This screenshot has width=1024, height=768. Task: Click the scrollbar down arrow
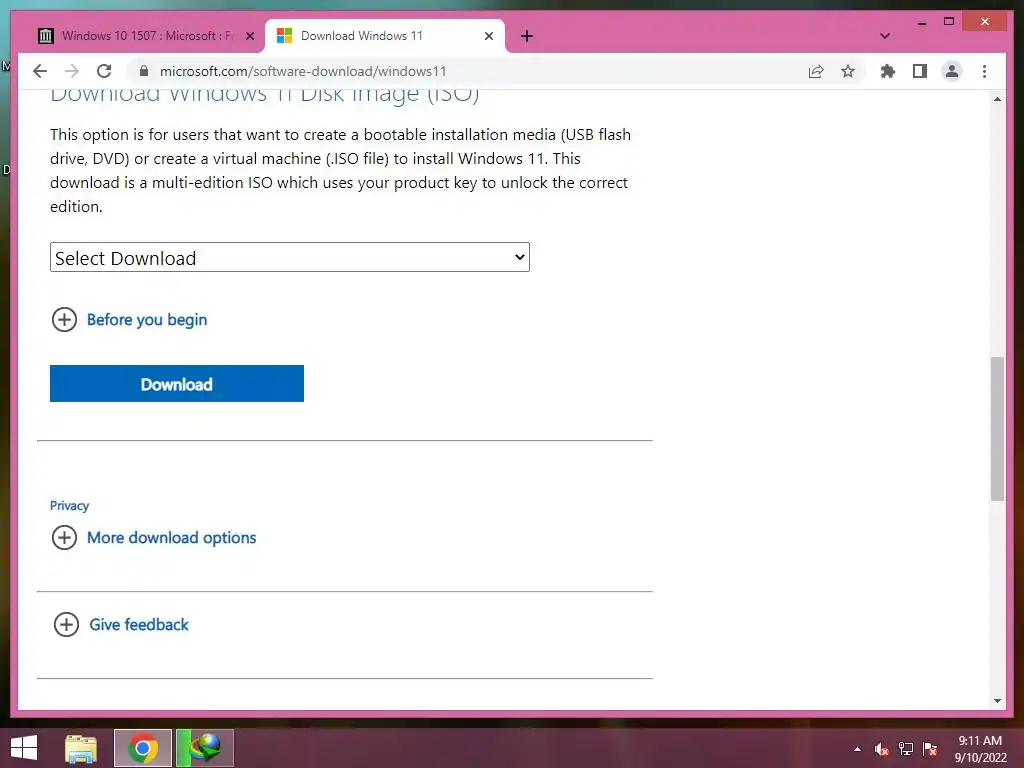tap(997, 701)
